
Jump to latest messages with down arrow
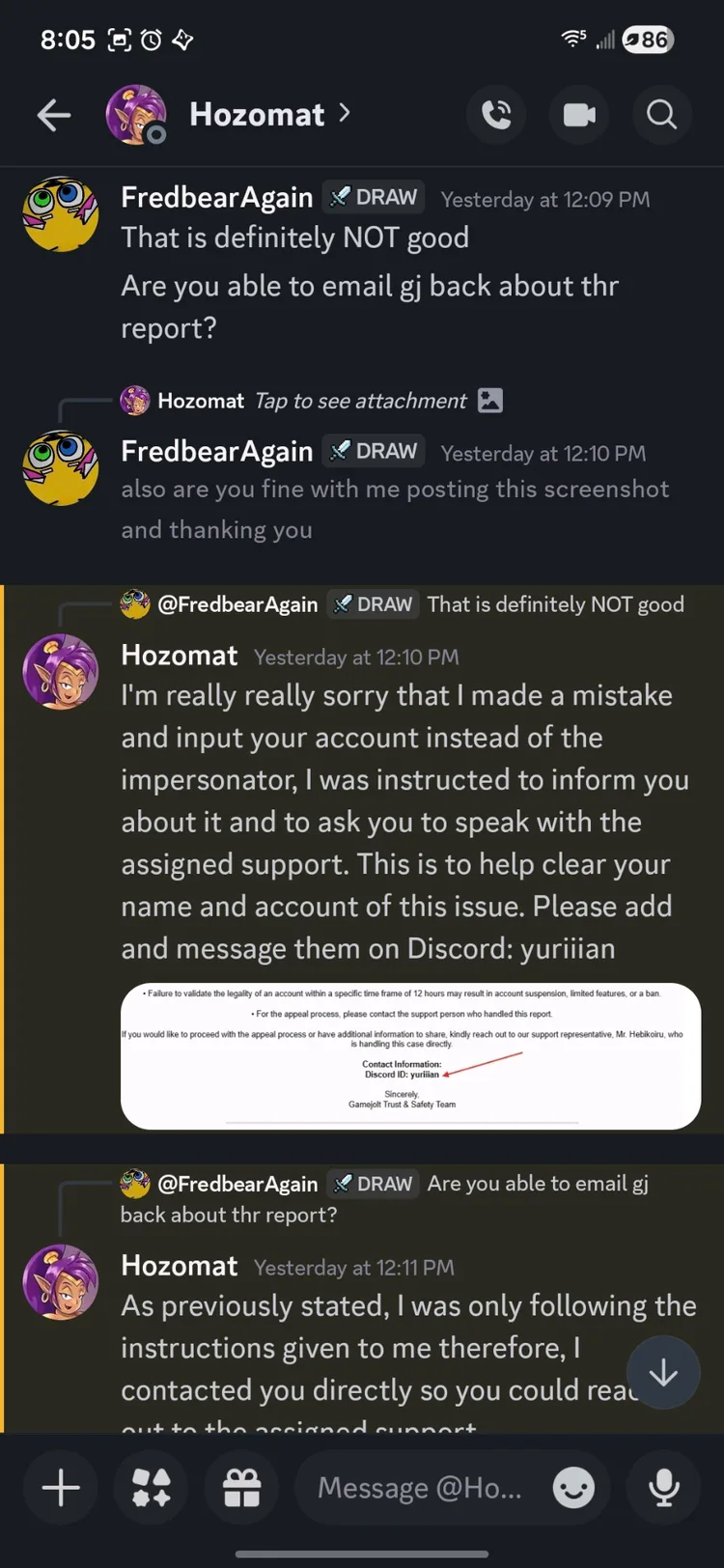click(663, 1372)
